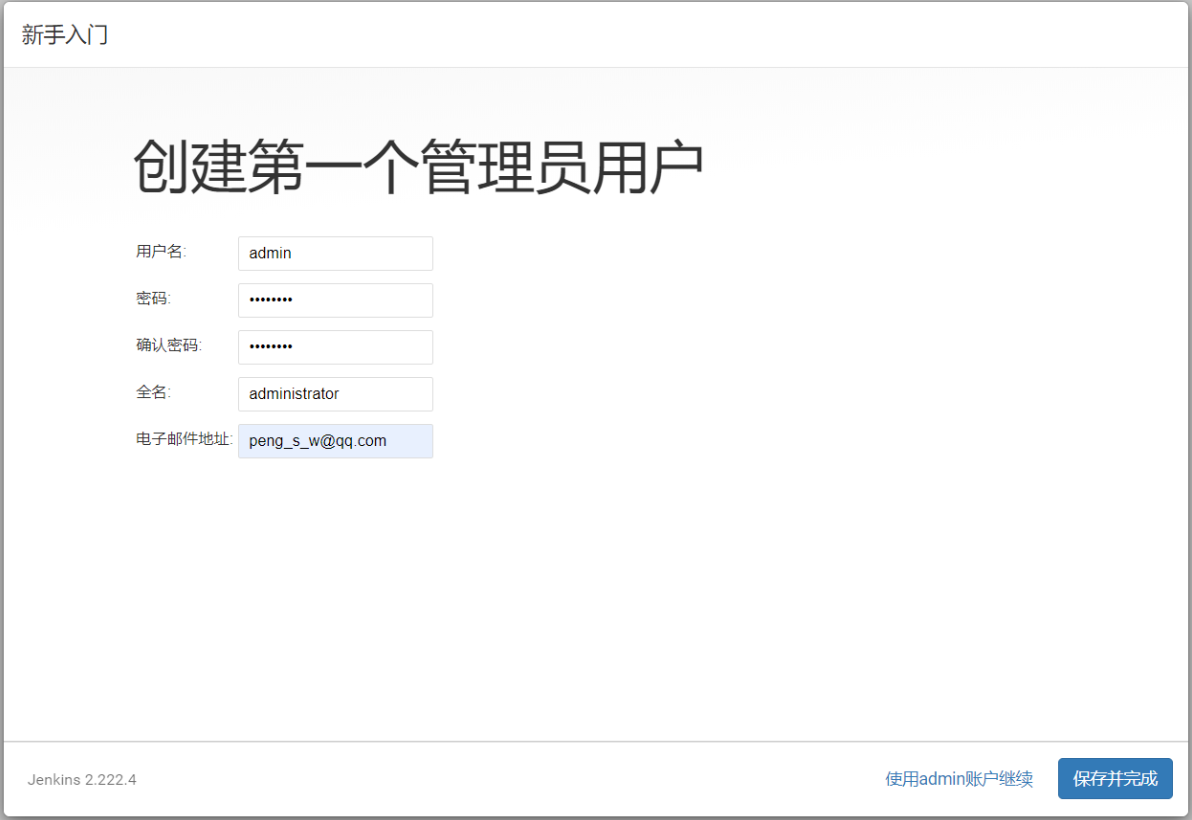Click the username field containing admin

coord(335,253)
